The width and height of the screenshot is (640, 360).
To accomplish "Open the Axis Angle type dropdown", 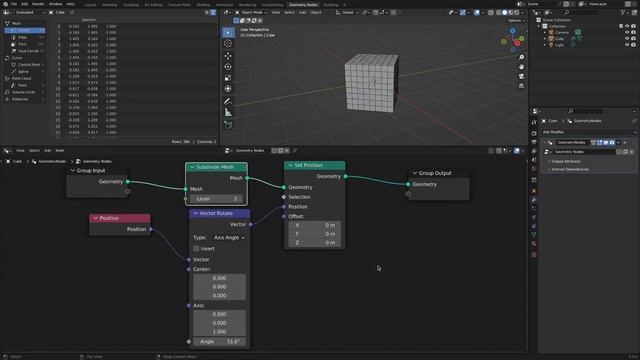I will [x=229, y=238].
